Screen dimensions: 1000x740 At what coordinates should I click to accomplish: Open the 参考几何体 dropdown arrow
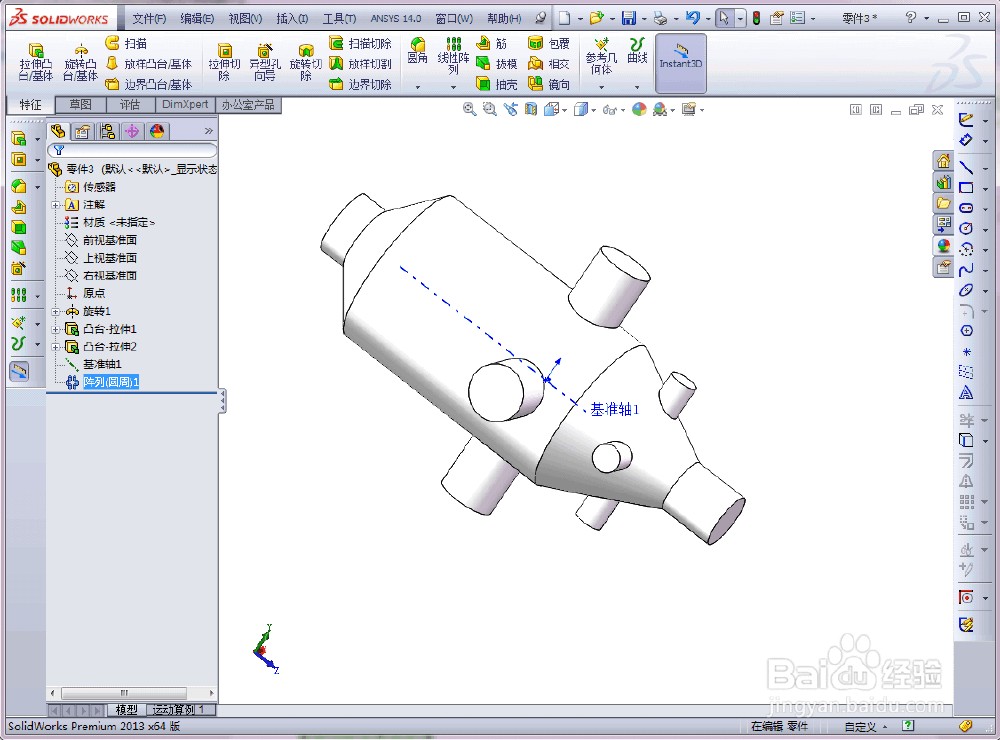click(601, 87)
